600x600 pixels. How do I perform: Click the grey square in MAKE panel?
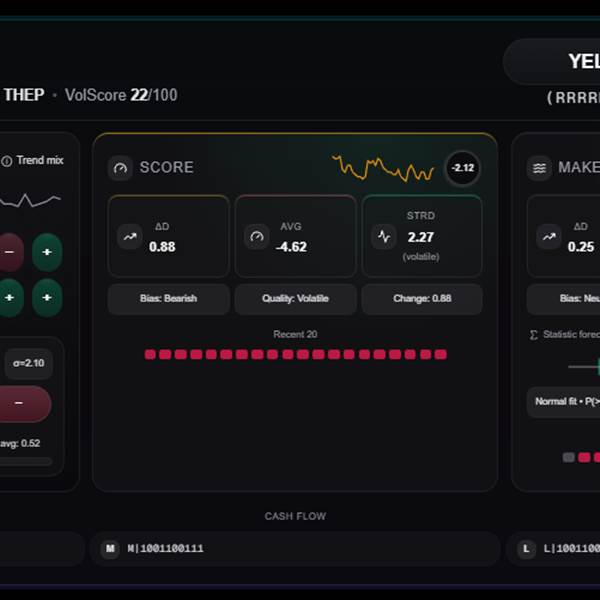(569, 458)
